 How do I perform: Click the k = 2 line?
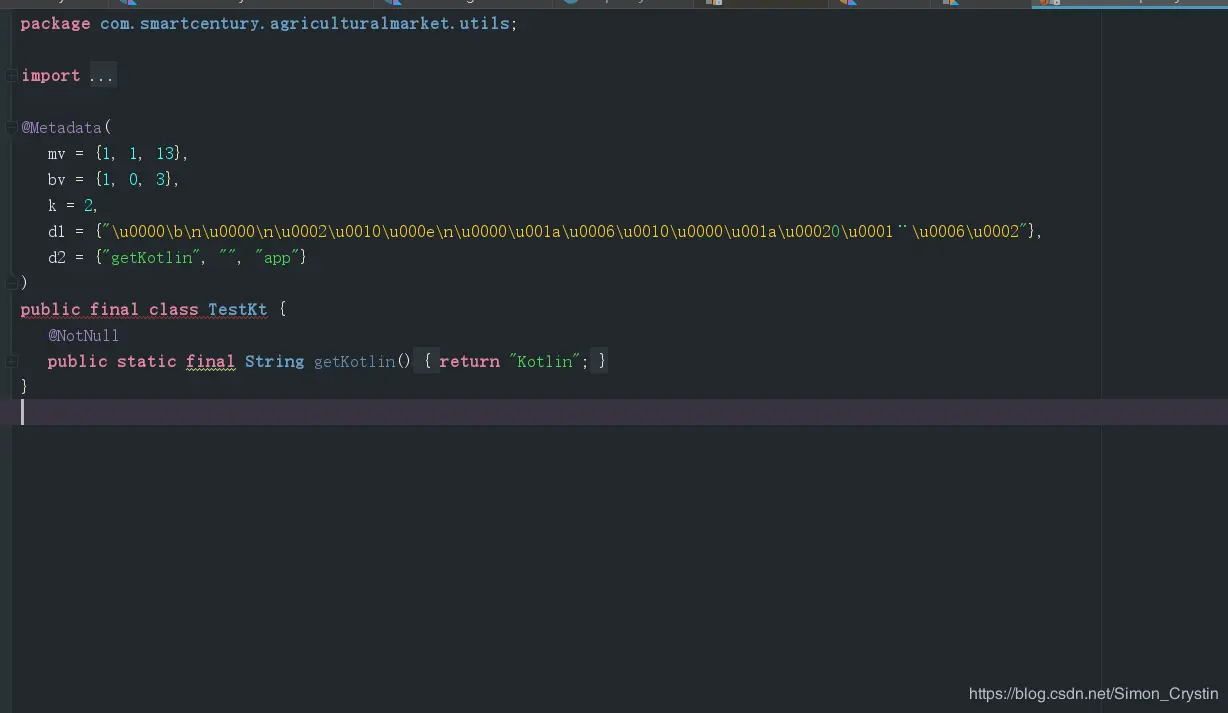(x=73, y=205)
